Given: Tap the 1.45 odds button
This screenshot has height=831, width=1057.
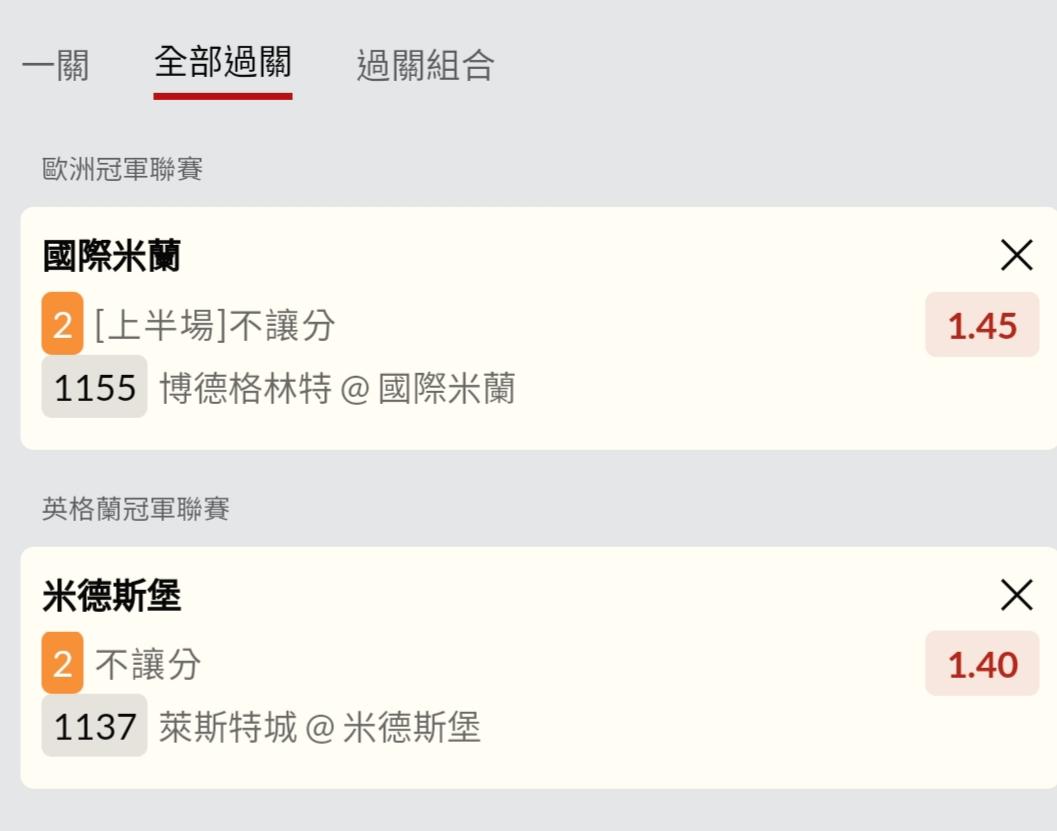Looking at the screenshot, I should point(982,325).
